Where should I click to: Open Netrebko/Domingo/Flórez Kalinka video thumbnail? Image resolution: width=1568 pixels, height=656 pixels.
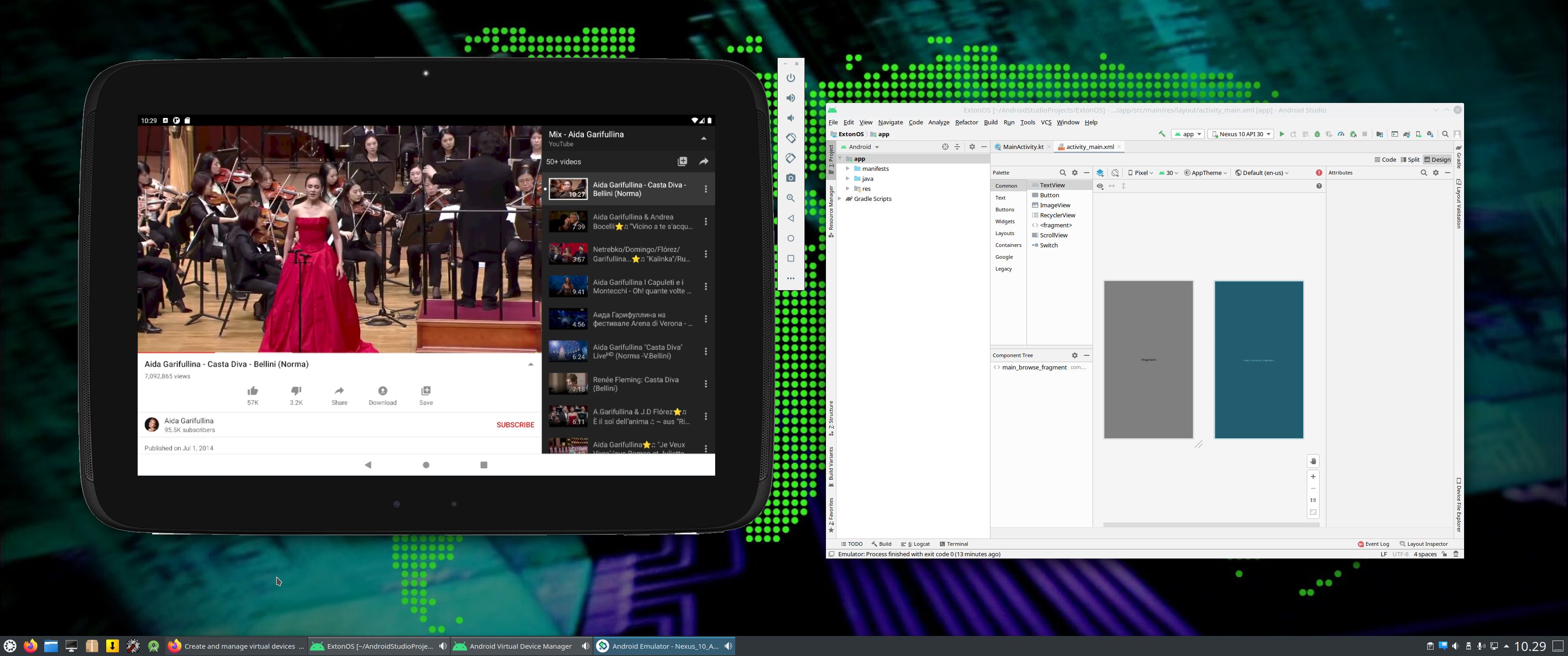(568, 254)
